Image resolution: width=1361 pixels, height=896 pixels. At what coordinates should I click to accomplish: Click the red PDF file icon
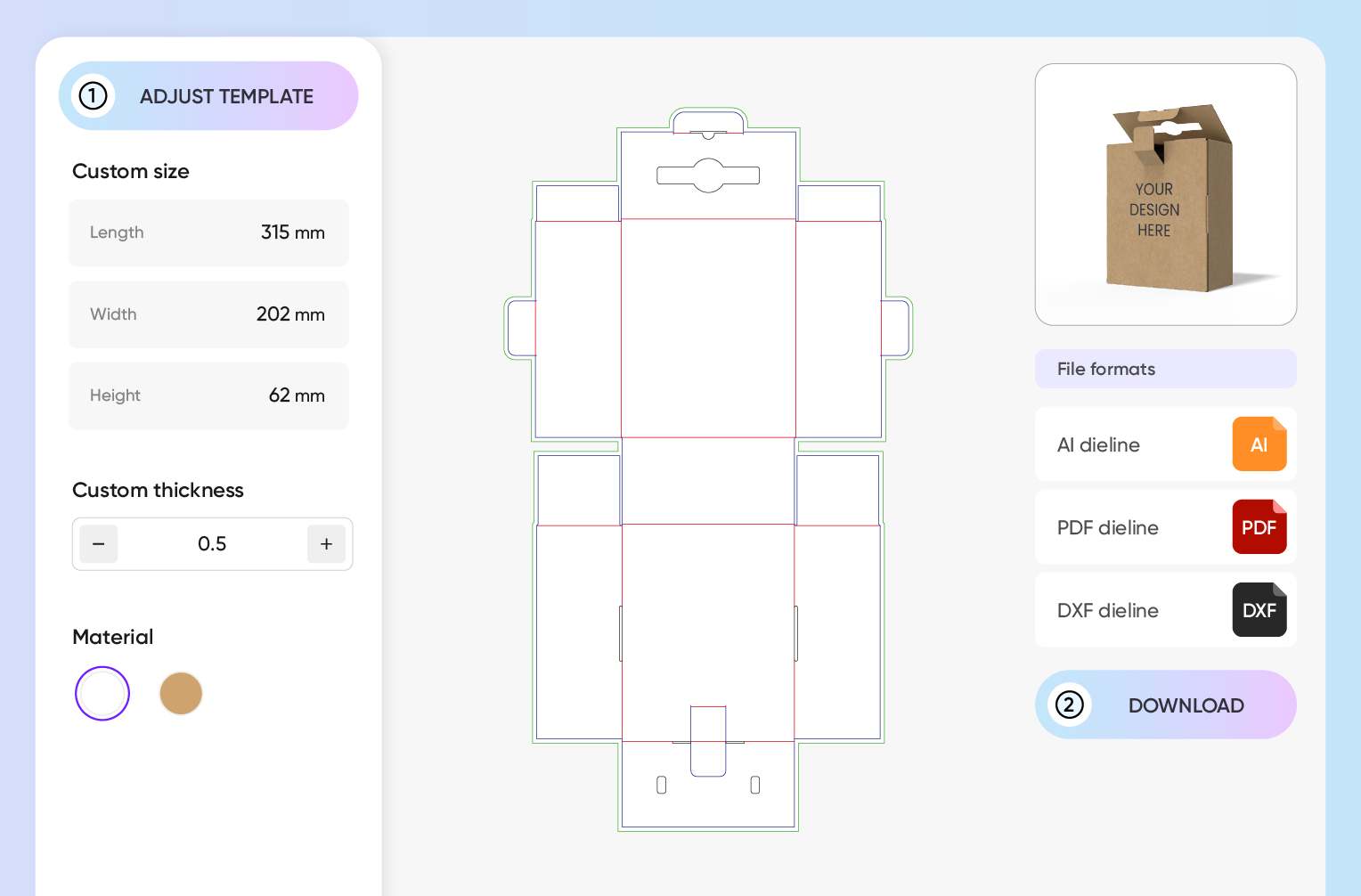1259,526
